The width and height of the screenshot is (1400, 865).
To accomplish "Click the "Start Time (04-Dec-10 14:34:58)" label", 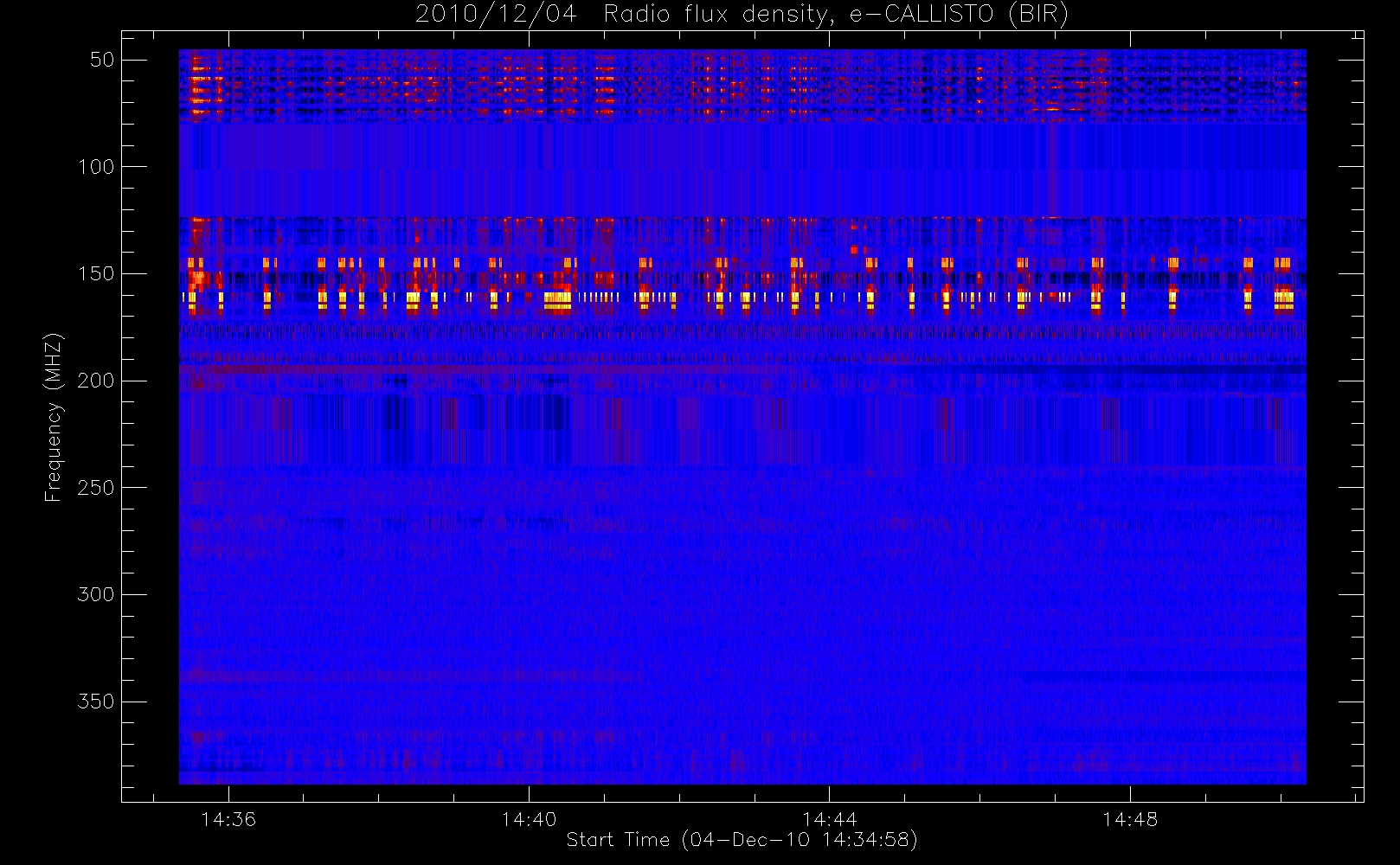I will pyautogui.click(x=742, y=840).
